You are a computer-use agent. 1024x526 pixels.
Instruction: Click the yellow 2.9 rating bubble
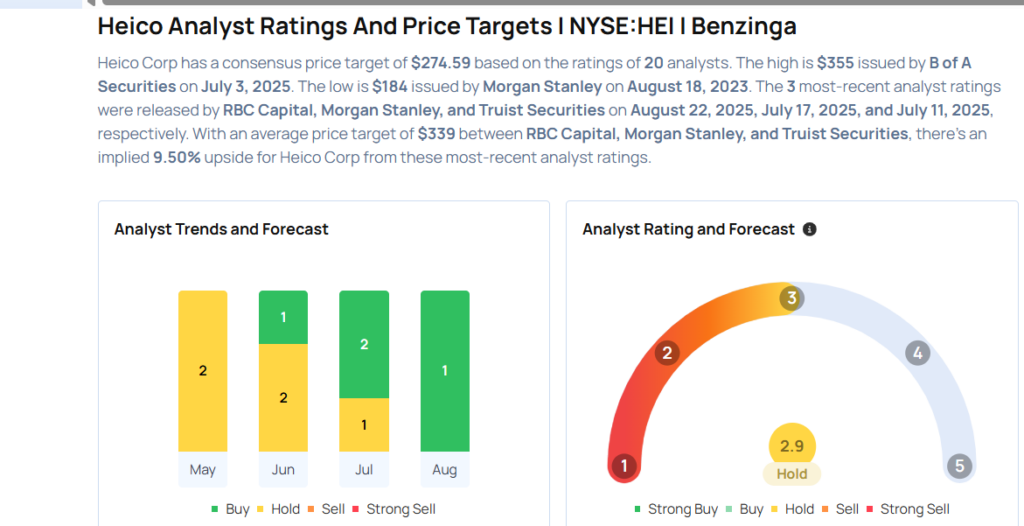[x=792, y=446]
